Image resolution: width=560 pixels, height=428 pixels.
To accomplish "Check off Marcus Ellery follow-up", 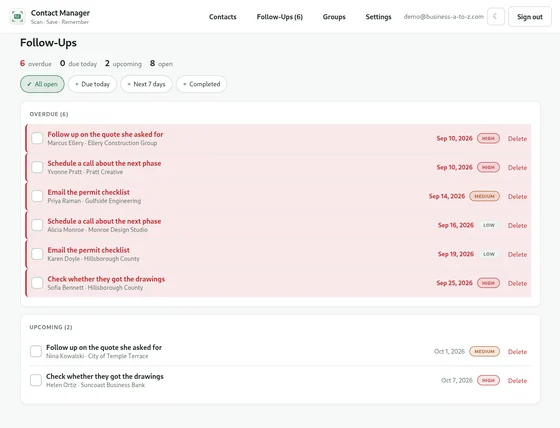I will (x=37, y=138).
